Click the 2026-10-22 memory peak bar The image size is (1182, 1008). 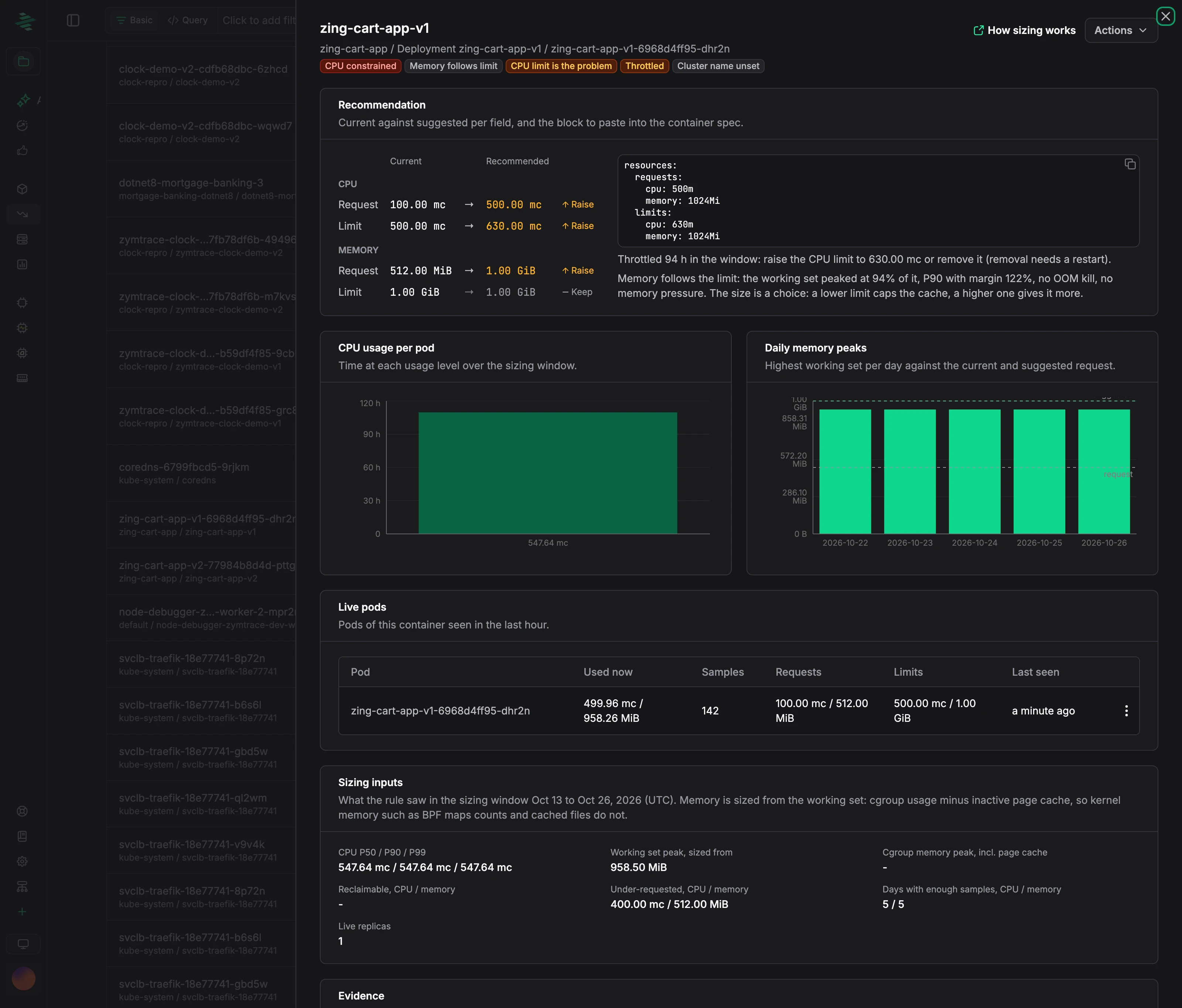[x=845, y=472]
